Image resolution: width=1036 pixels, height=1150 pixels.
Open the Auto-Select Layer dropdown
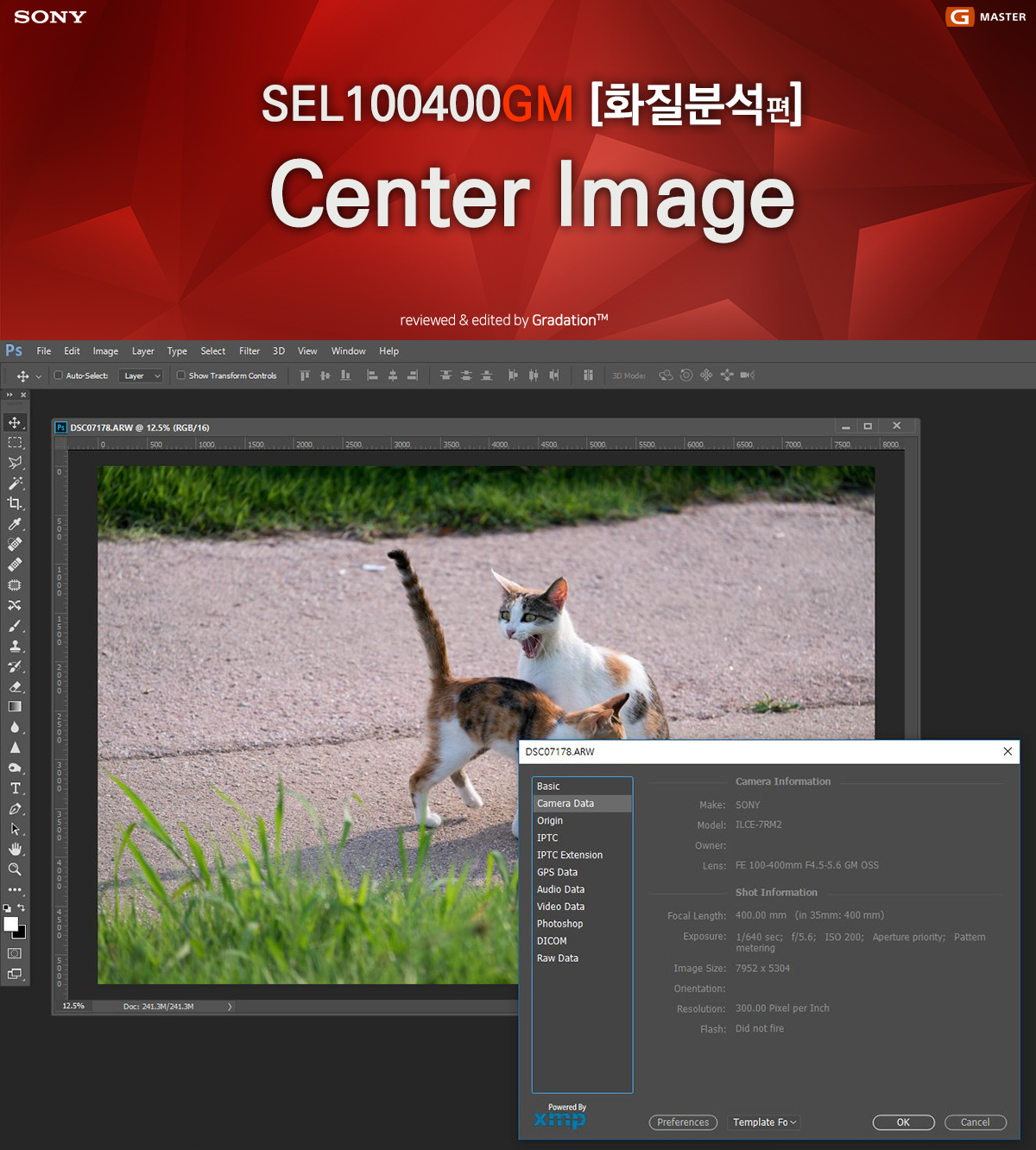pyautogui.click(x=141, y=376)
